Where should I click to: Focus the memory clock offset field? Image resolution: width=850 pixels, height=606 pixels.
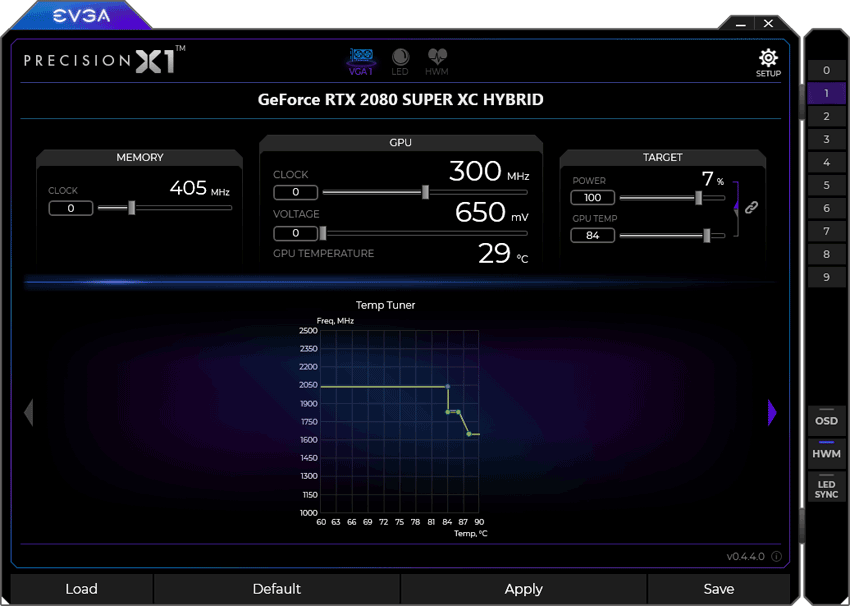click(70, 208)
